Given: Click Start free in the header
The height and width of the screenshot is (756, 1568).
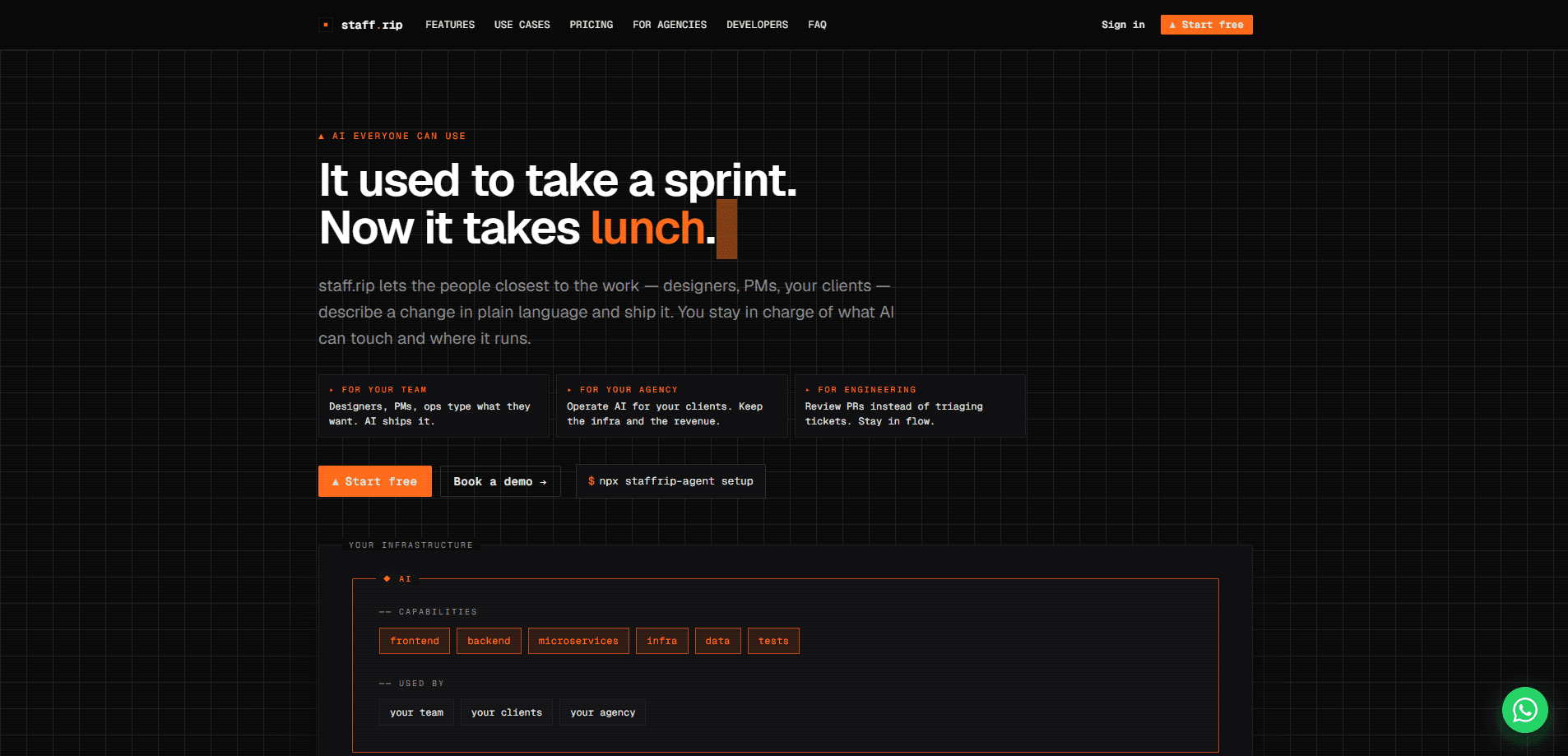Looking at the screenshot, I should pos(1206,25).
